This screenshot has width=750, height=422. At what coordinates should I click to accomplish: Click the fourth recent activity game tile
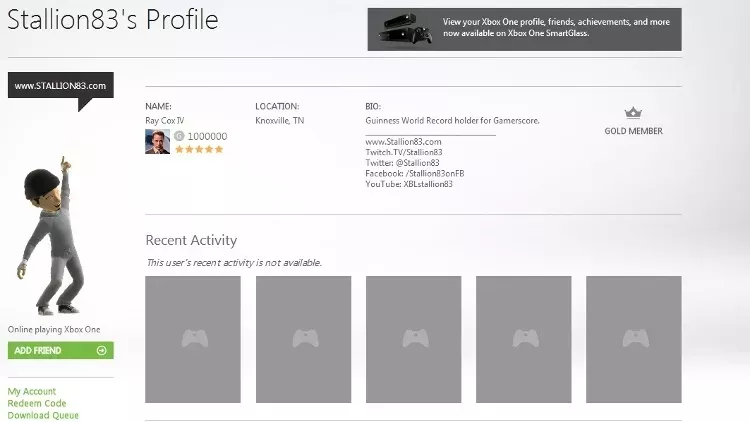click(524, 339)
